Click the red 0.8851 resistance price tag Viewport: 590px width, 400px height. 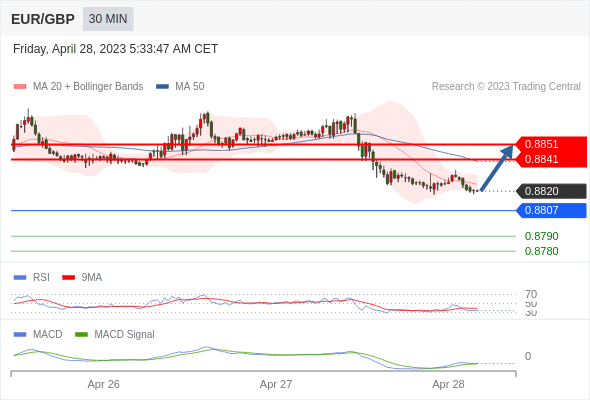click(x=551, y=144)
